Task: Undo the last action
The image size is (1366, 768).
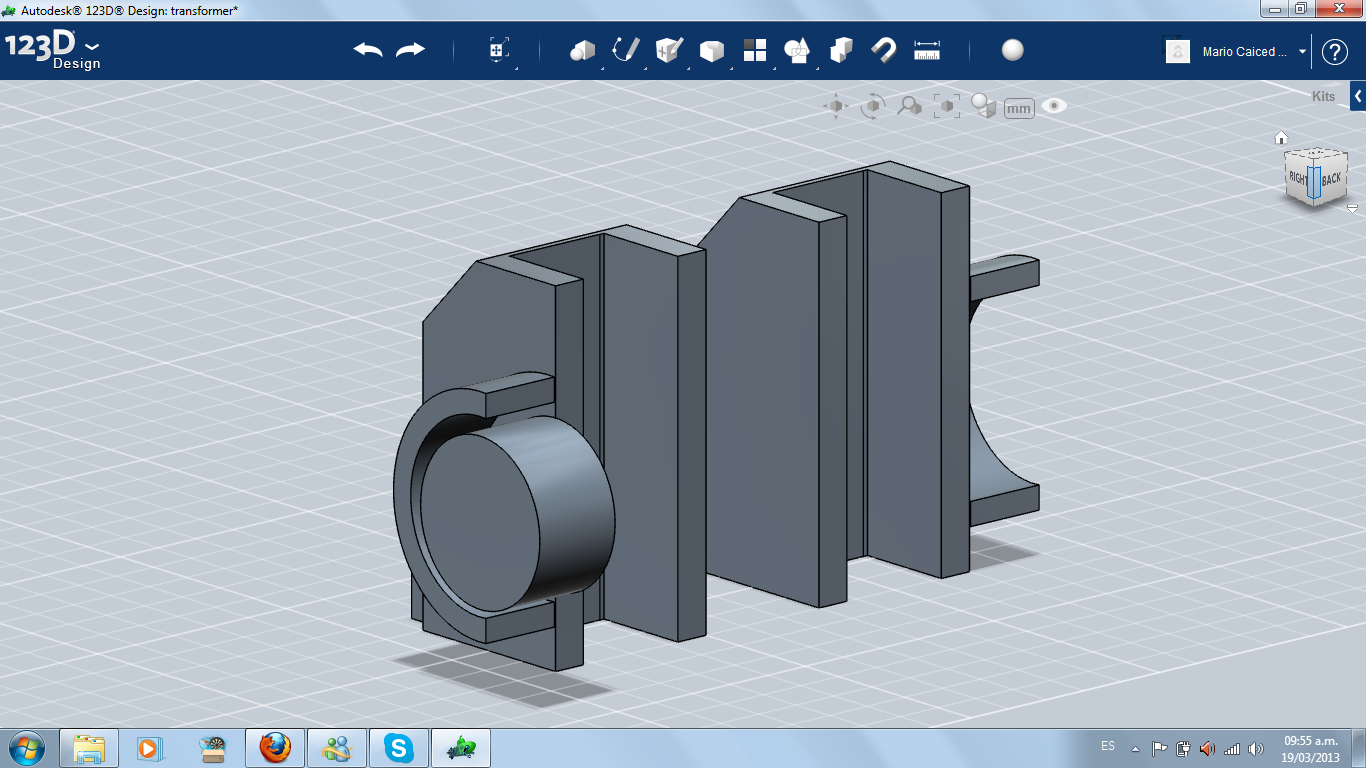Action: pyautogui.click(x=368, y=50)
